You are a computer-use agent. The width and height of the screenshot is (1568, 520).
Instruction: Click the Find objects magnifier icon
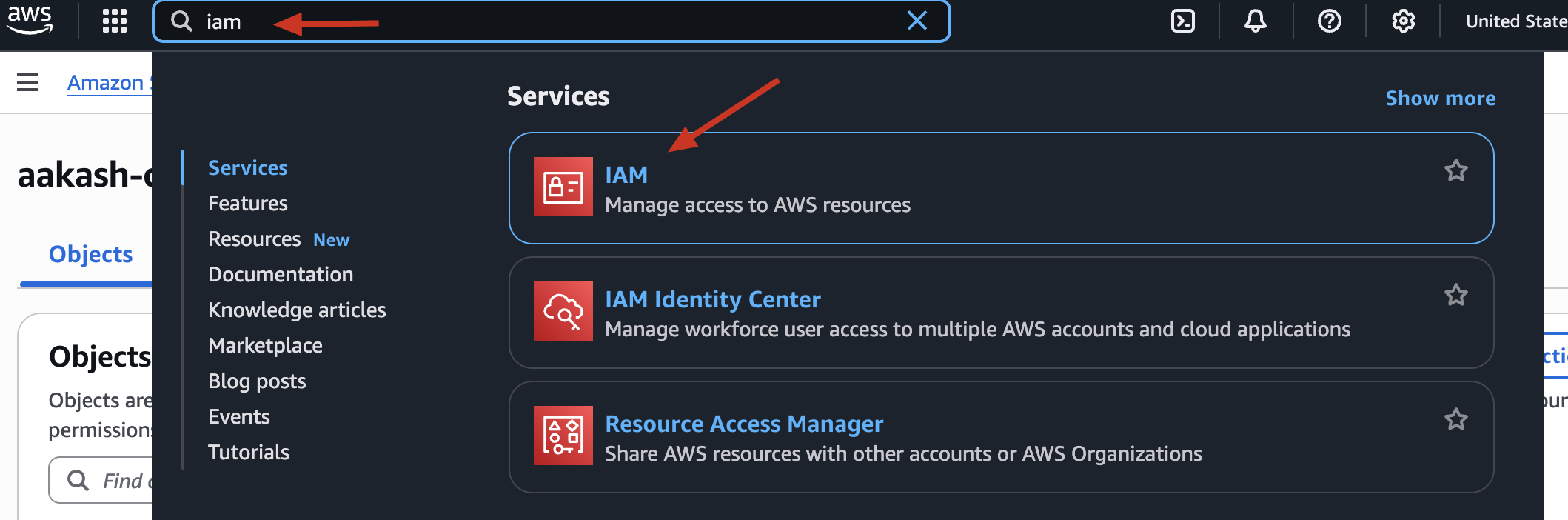point(78,481)
